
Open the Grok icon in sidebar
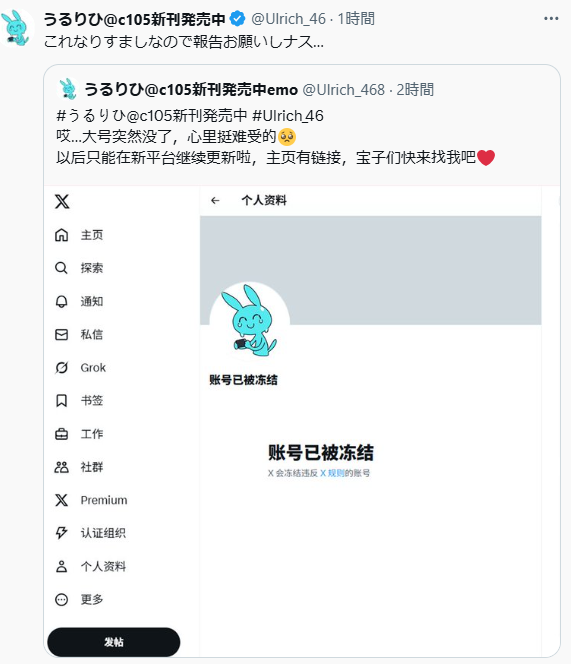[x=61, y=368]
